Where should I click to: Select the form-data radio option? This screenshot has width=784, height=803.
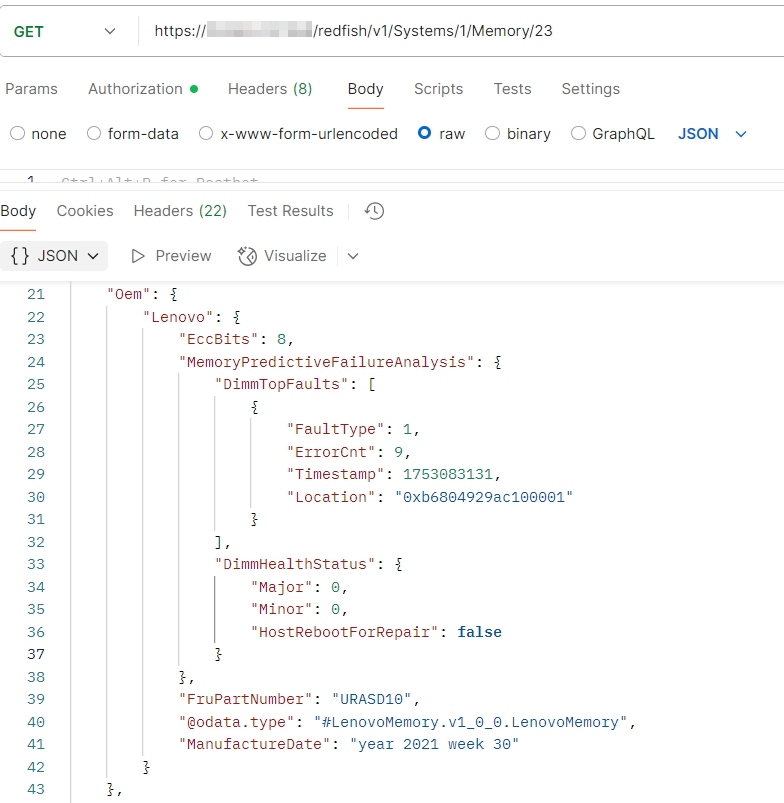pyautogui.click(x=94, y=133)
